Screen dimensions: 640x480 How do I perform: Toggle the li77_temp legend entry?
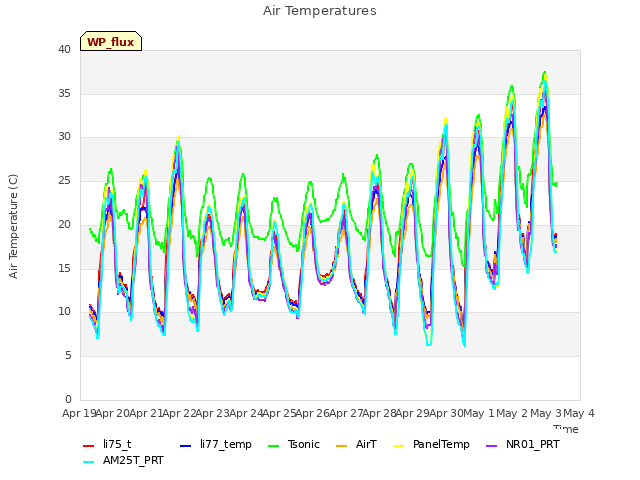pos(216,444)
